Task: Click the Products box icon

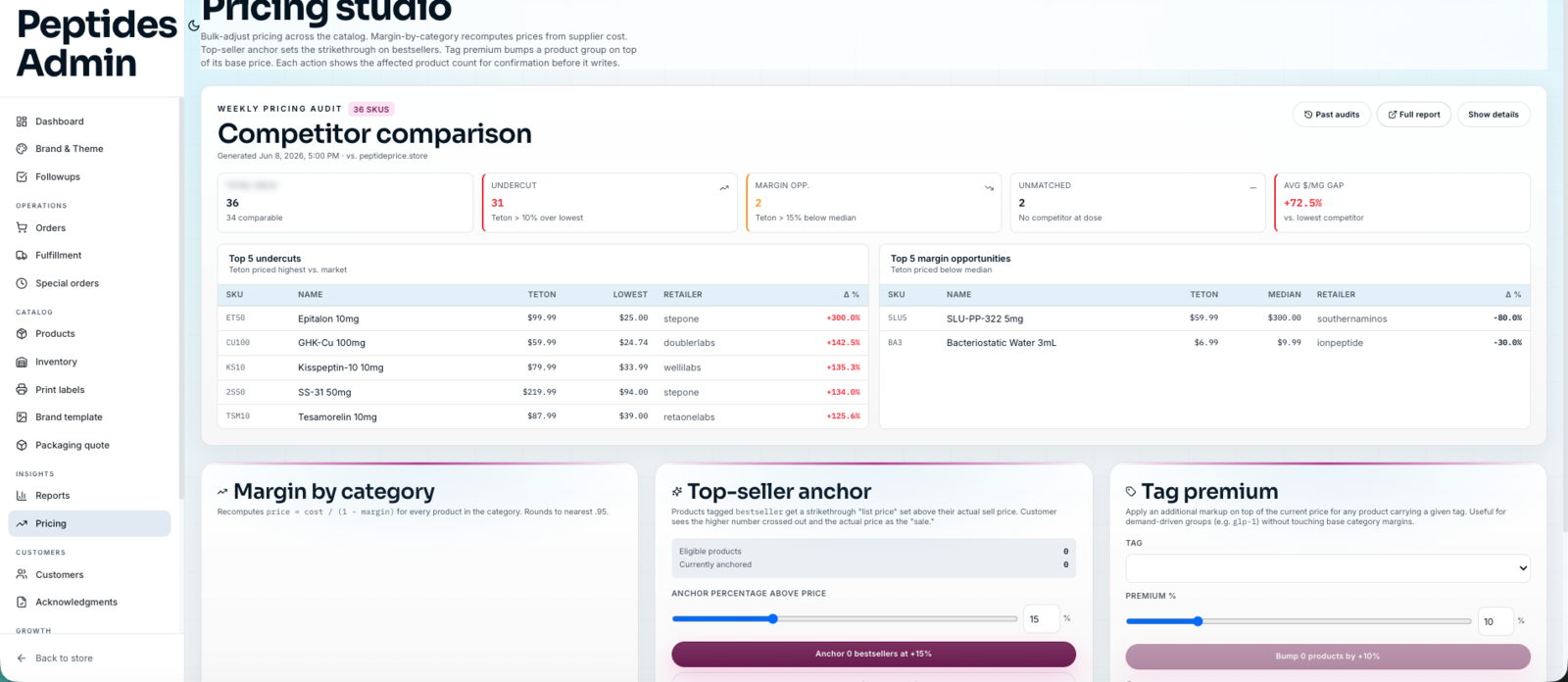Action: pos(22,334)
